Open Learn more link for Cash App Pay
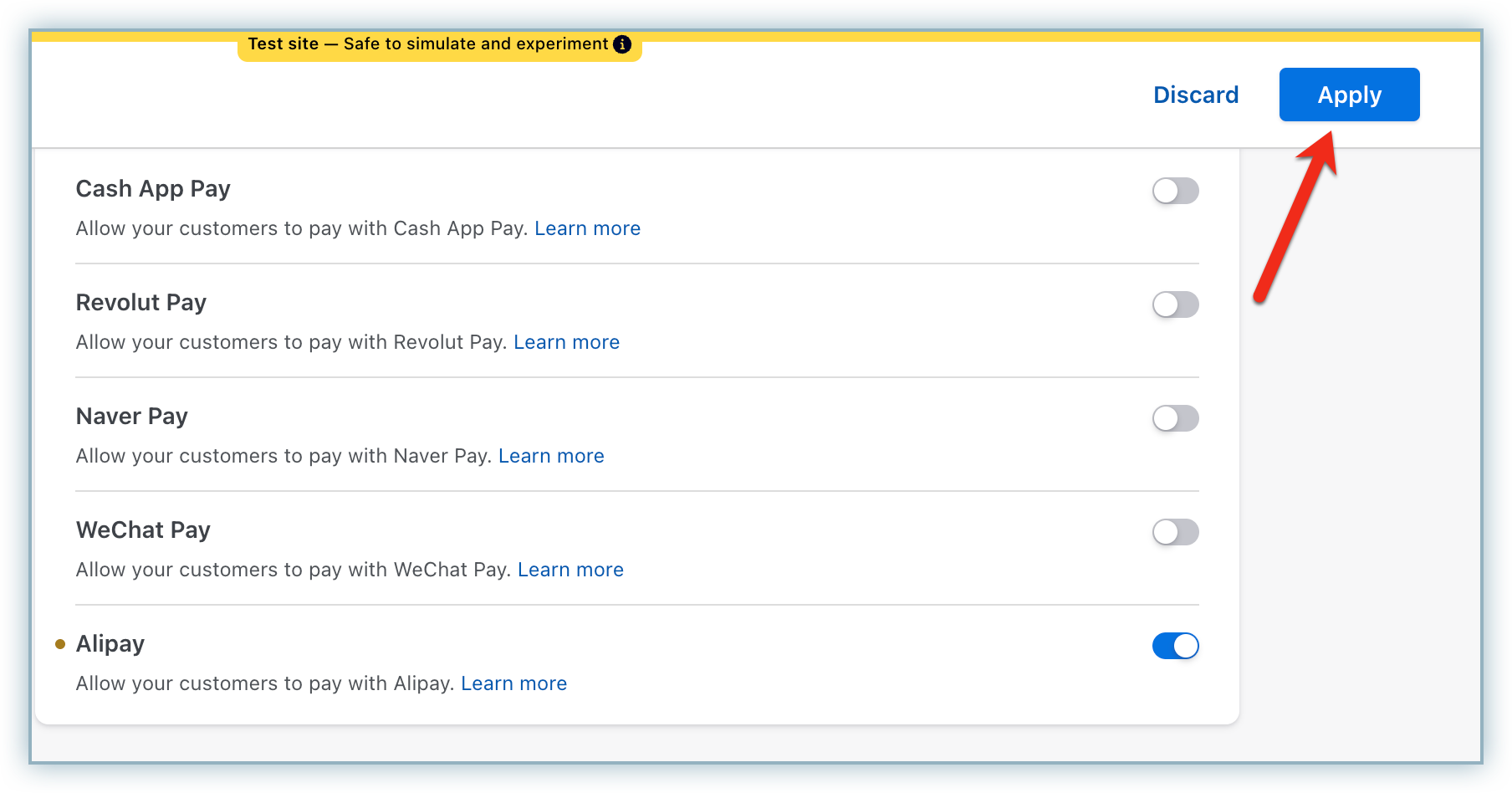Viewport: 1512px width, 793px height. [x=587, y=228]
